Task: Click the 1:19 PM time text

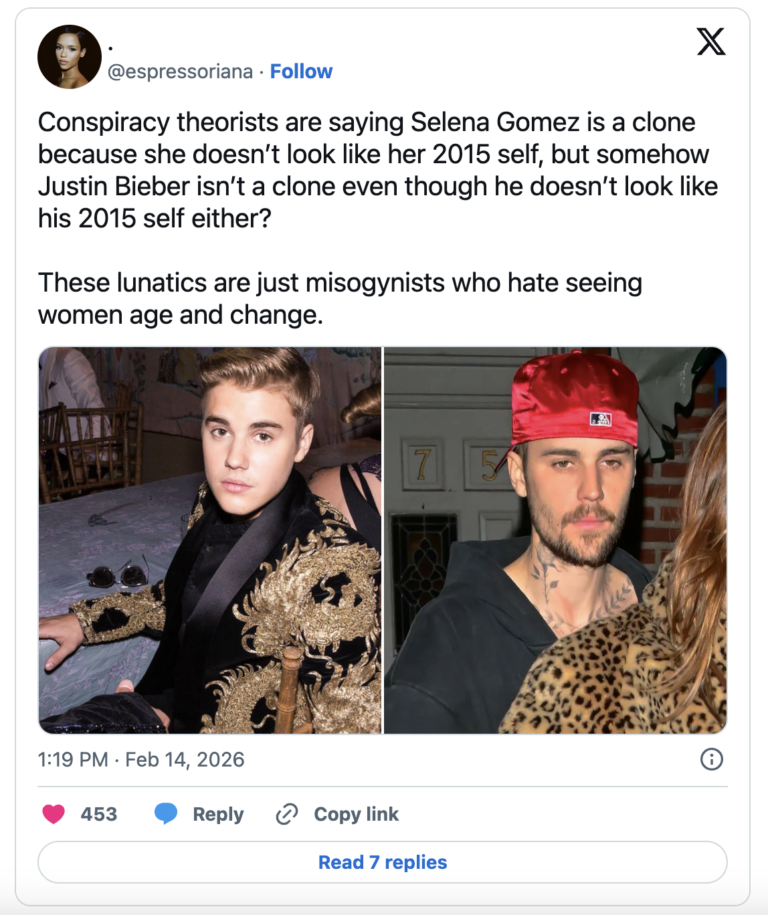Action: (x=72, y=760)
